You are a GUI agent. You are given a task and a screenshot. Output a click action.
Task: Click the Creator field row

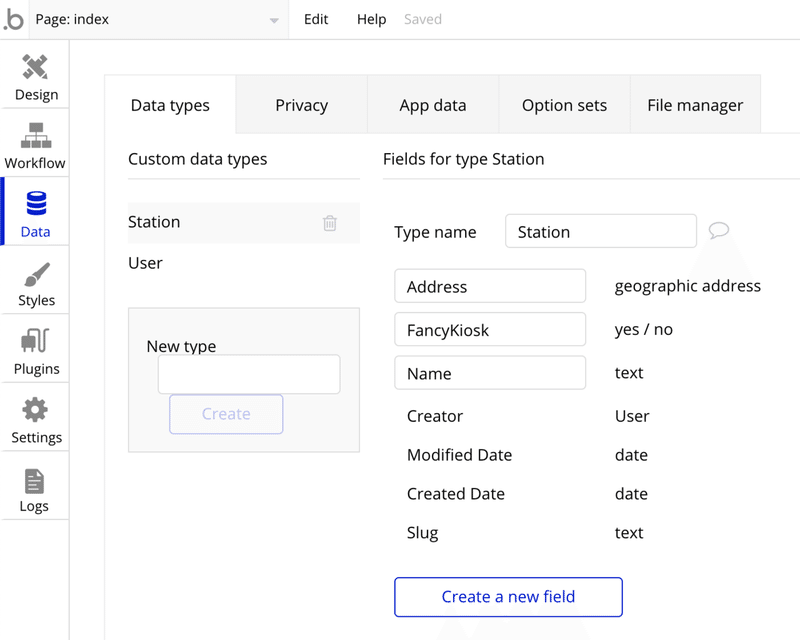528,416
